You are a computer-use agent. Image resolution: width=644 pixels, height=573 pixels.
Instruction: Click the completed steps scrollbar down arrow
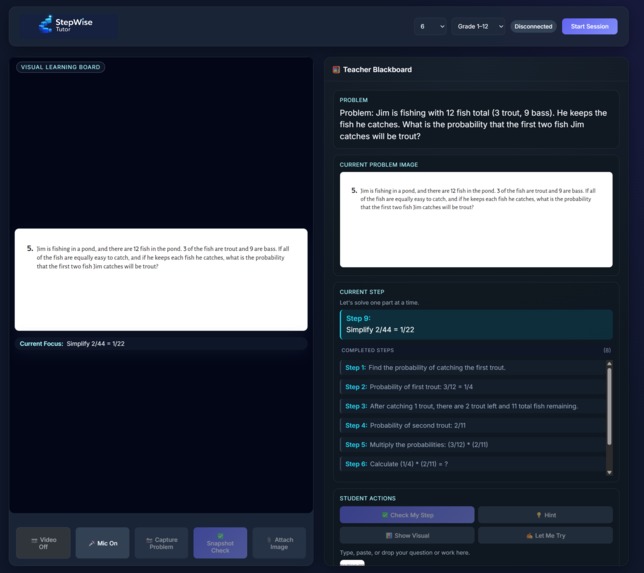coord(609,472)
